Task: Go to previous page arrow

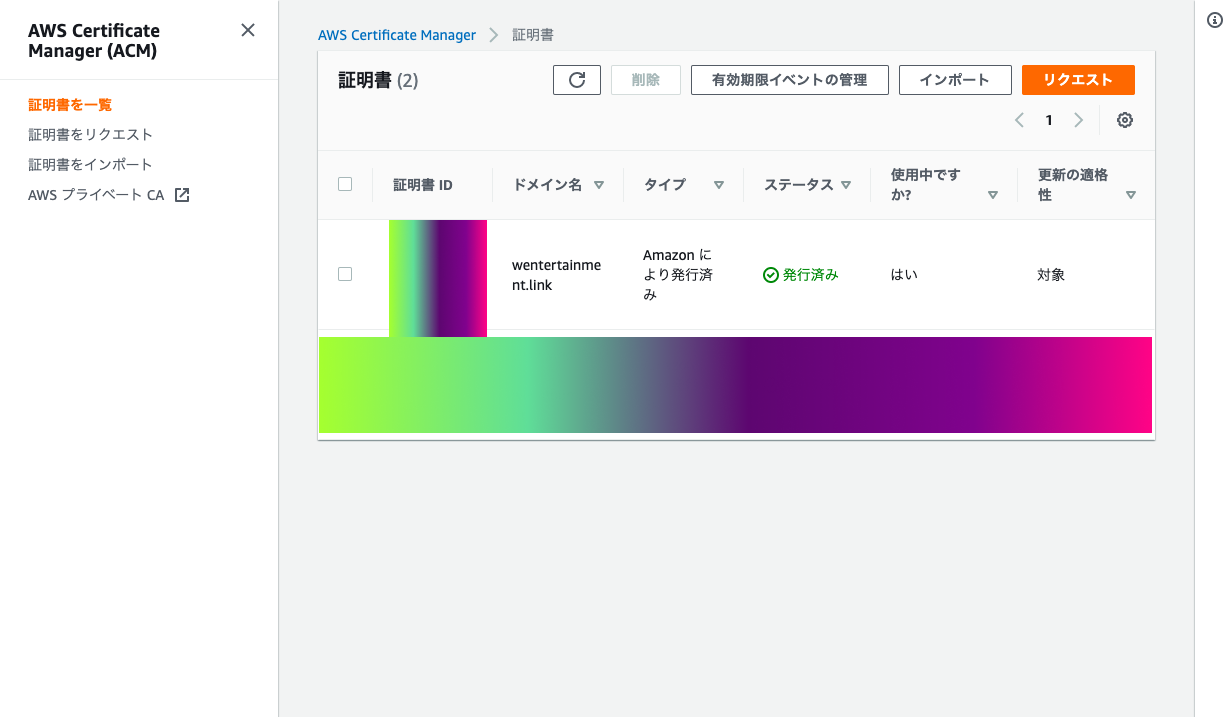Action: [x=1019, y=120]
